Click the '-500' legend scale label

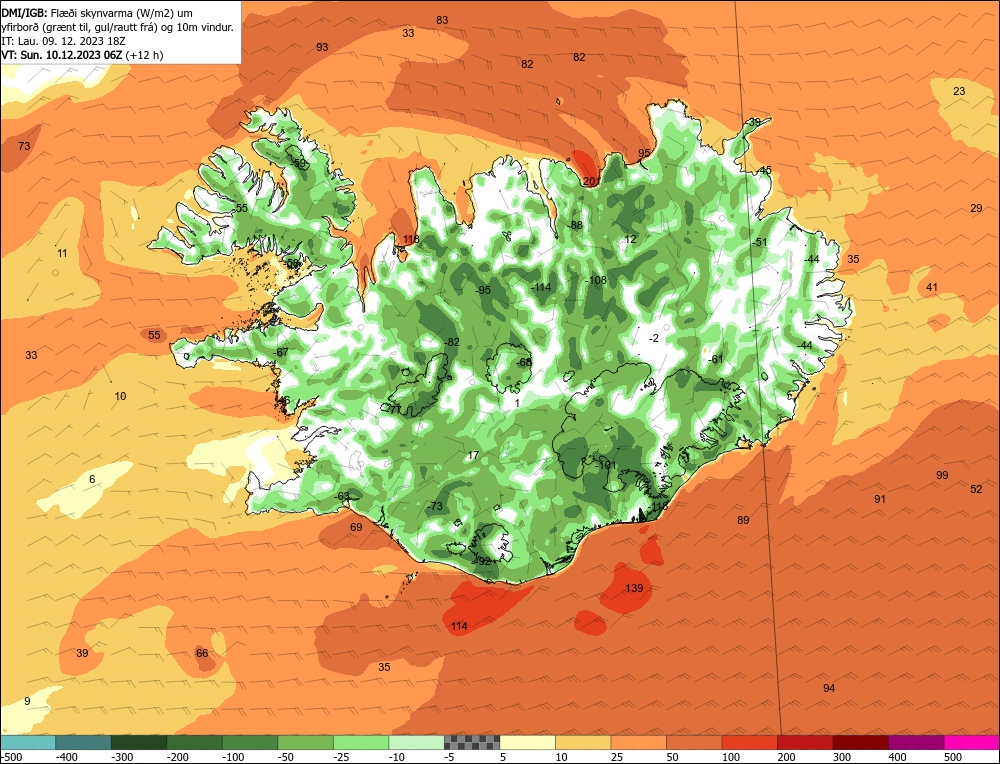11,757
